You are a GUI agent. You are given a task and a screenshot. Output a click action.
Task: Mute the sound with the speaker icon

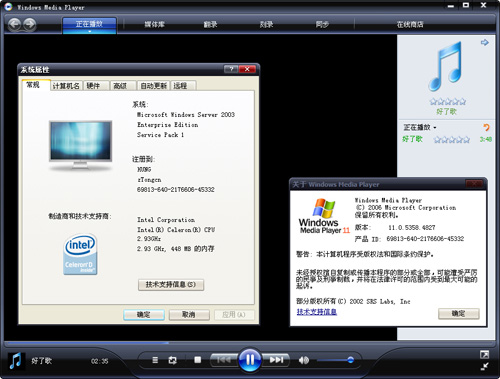pos(304,360)
